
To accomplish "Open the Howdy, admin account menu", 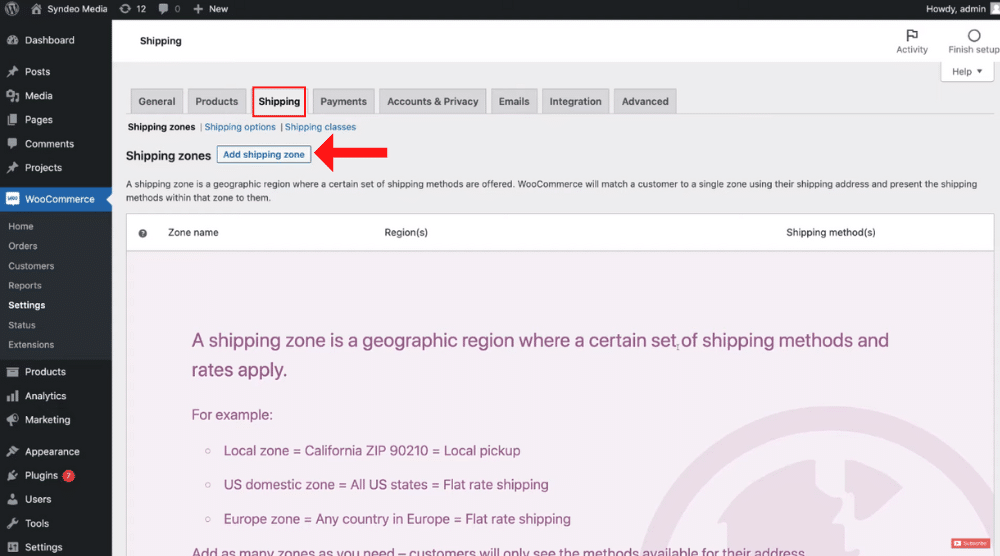I will point(961,9).
